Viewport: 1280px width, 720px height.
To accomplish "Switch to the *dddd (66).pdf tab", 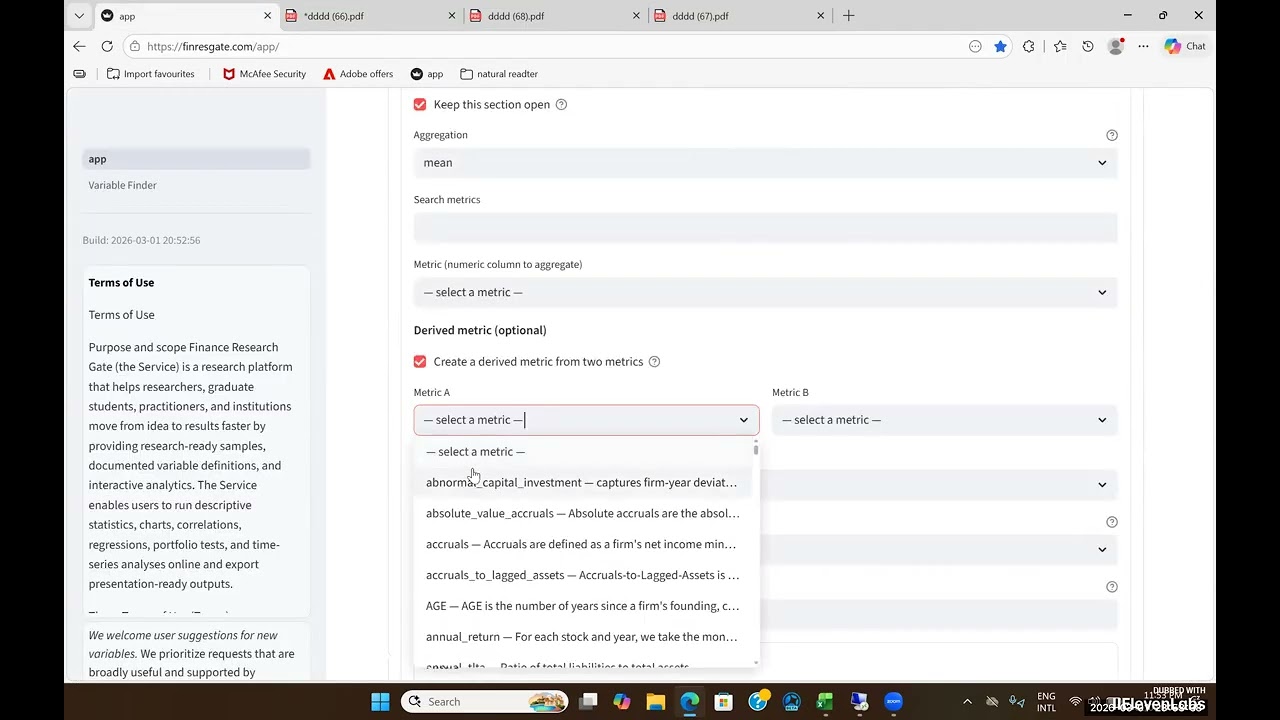I will (368, 15).
